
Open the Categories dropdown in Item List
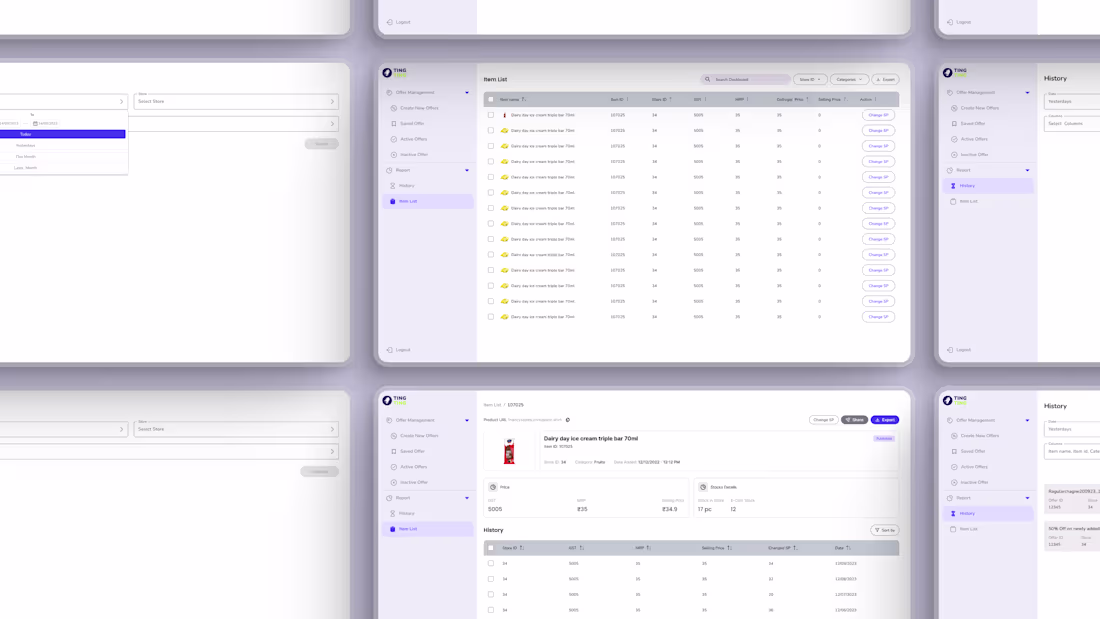click(x=850, y=79)
